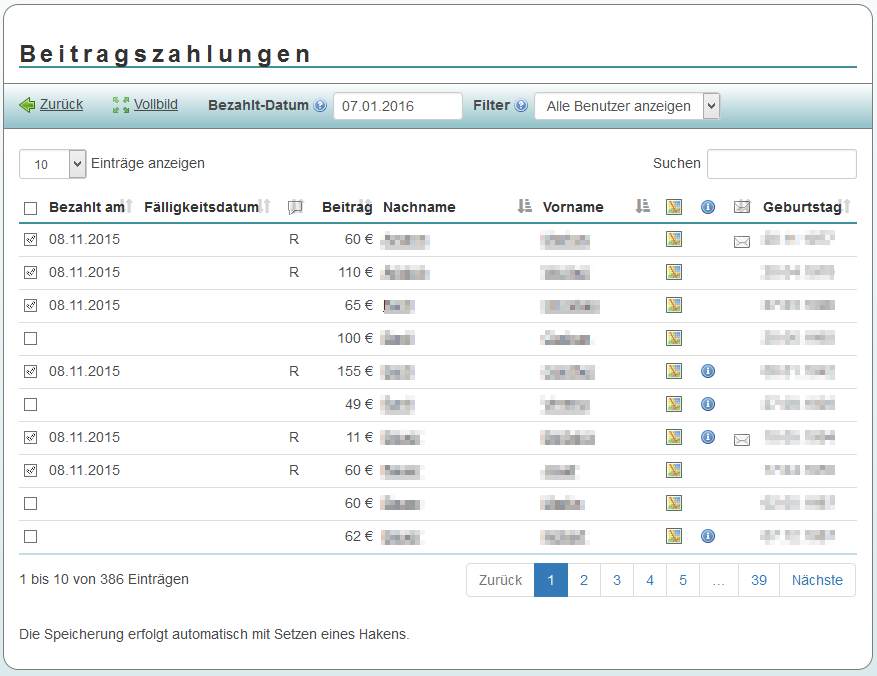This screenshot has height=676, width=877.
Task: Click help icon beside Bezahlt-Datum
Action: tap(320, 106)
